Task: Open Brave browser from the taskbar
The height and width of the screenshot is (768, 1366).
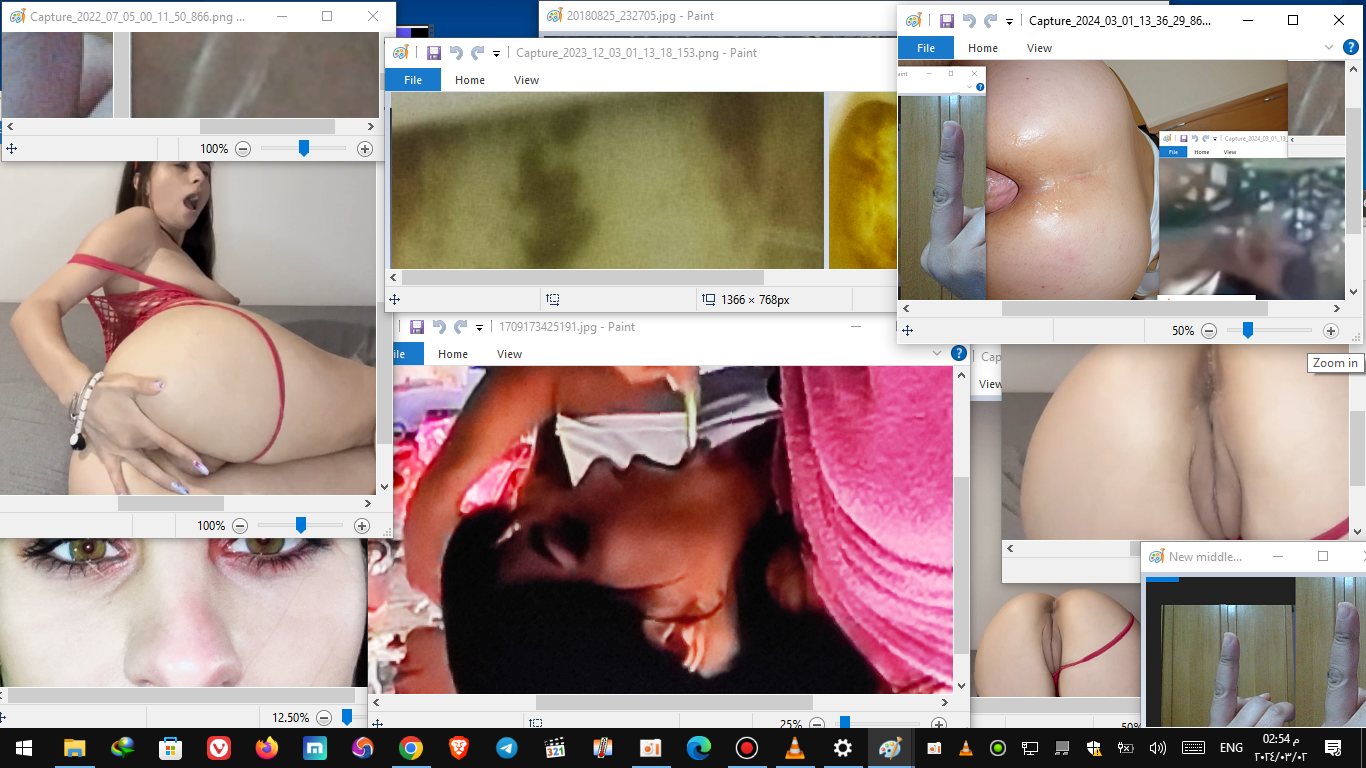Action: [459, 748]
